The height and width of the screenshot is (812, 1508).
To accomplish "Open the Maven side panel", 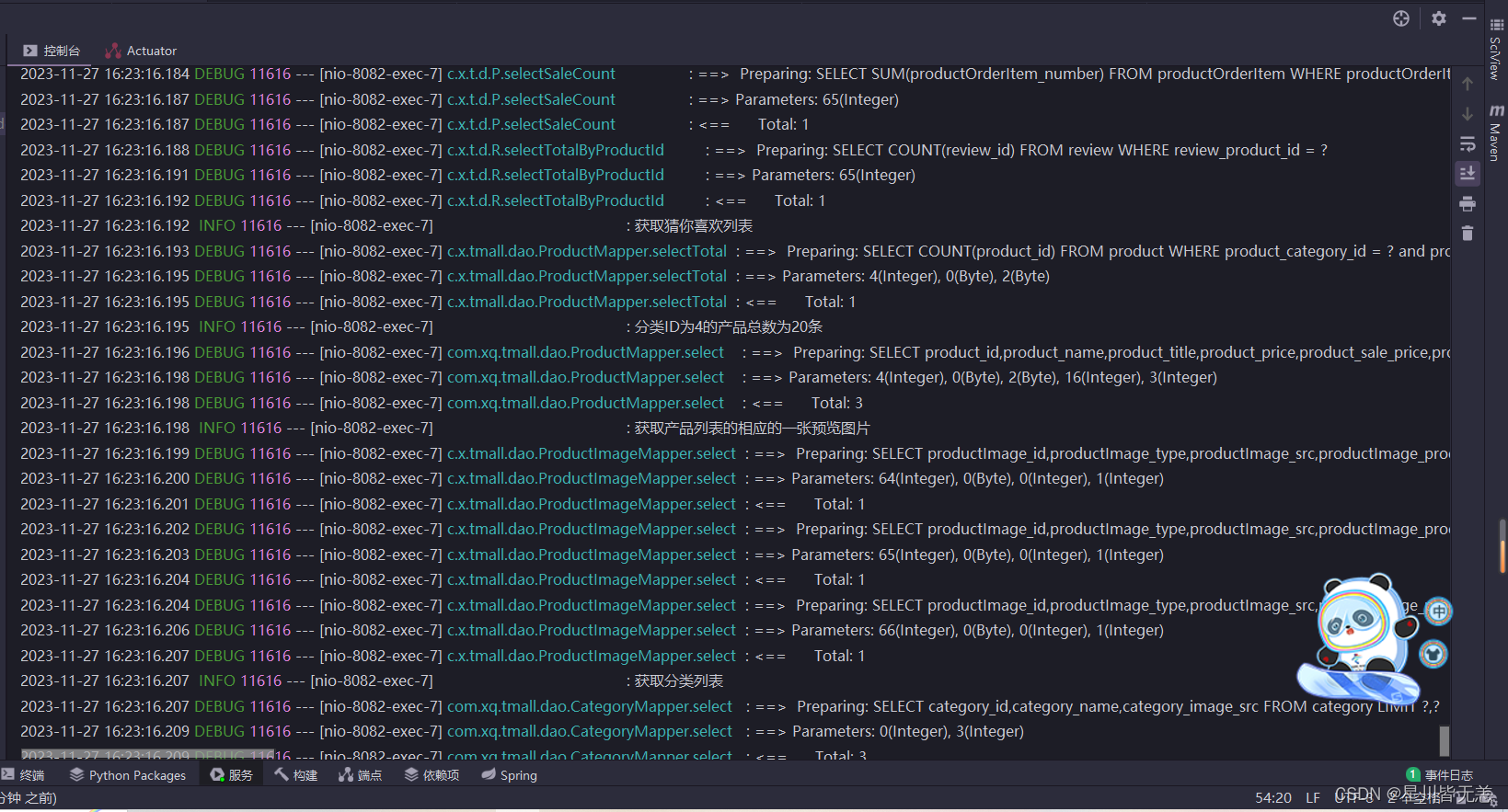I will [1496, 133].
